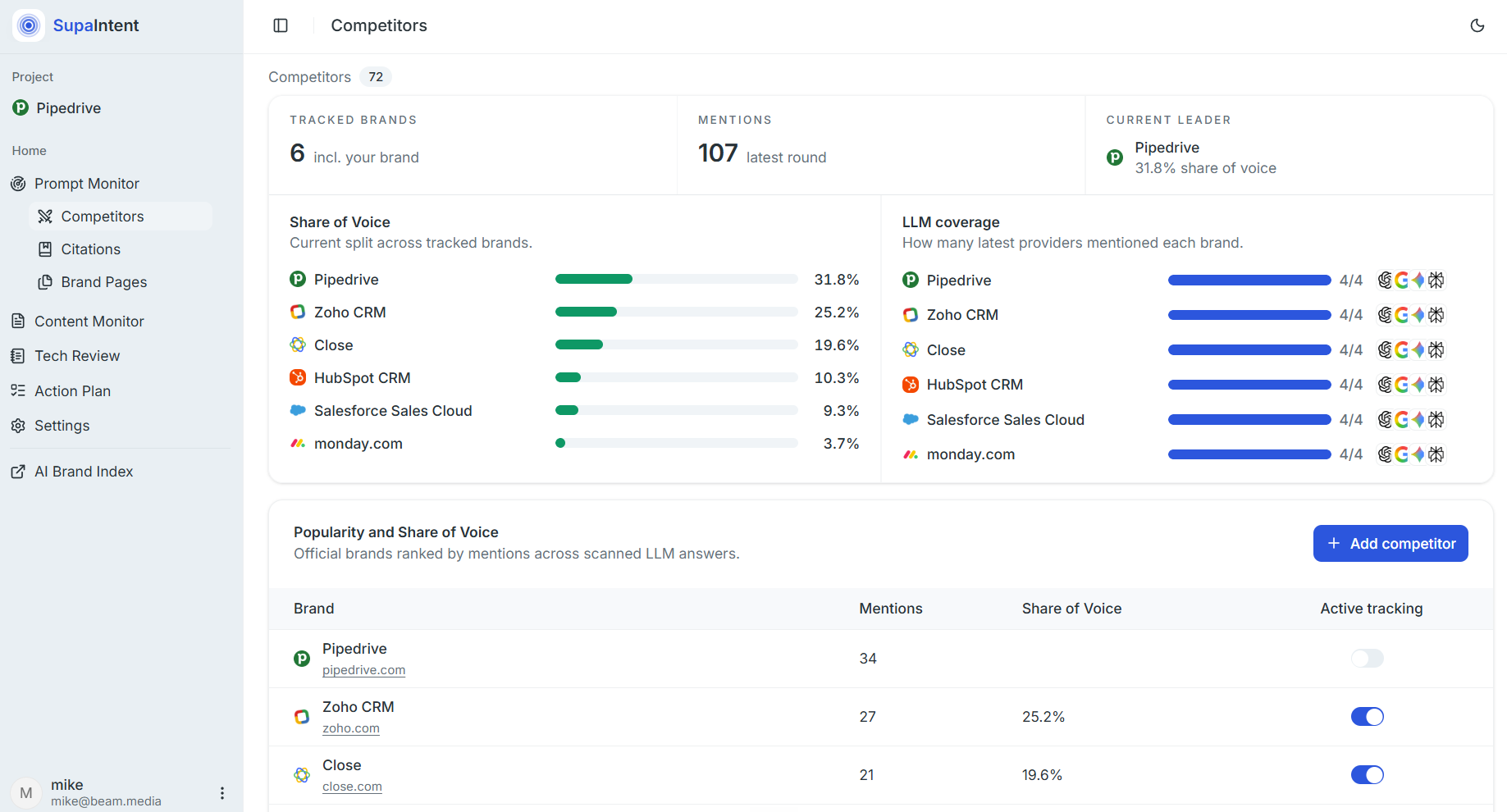Disable active tracking for Close
Screen dimensions: 1507x812
pos(1367,775)
